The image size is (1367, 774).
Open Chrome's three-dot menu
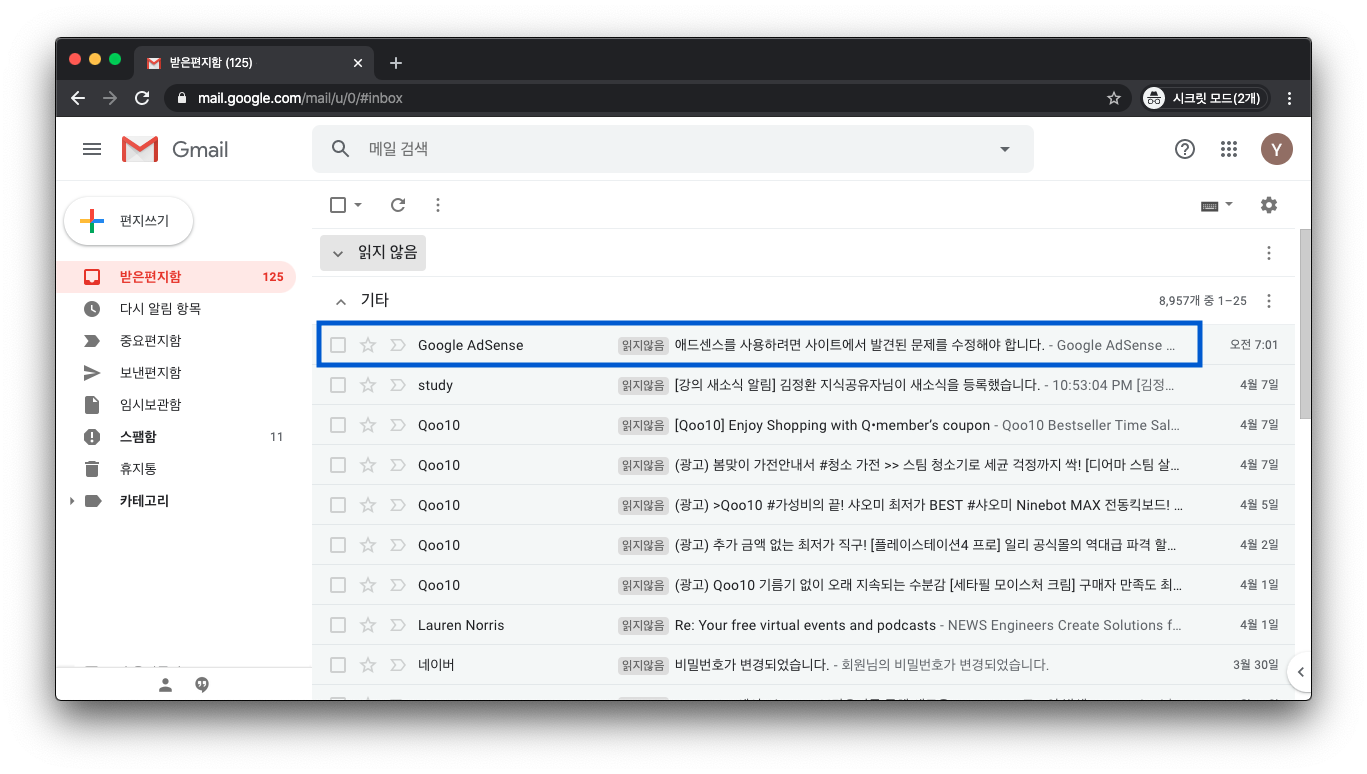(1289, 98)
